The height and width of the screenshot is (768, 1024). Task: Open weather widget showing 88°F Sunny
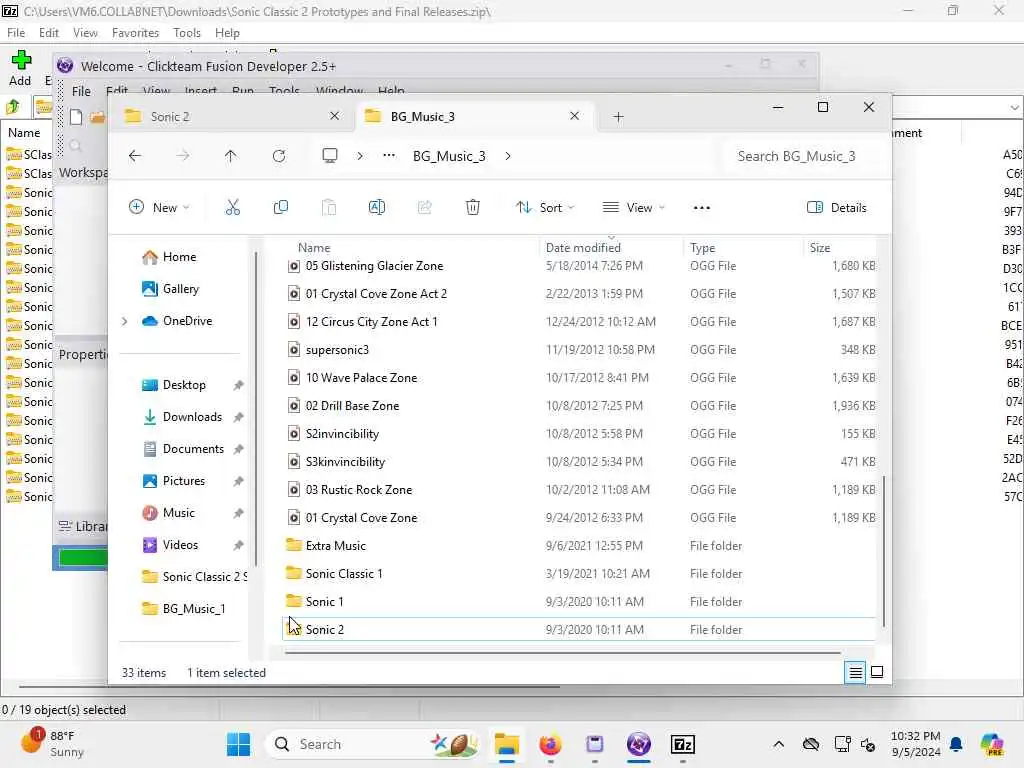click(x=54, y=744)
